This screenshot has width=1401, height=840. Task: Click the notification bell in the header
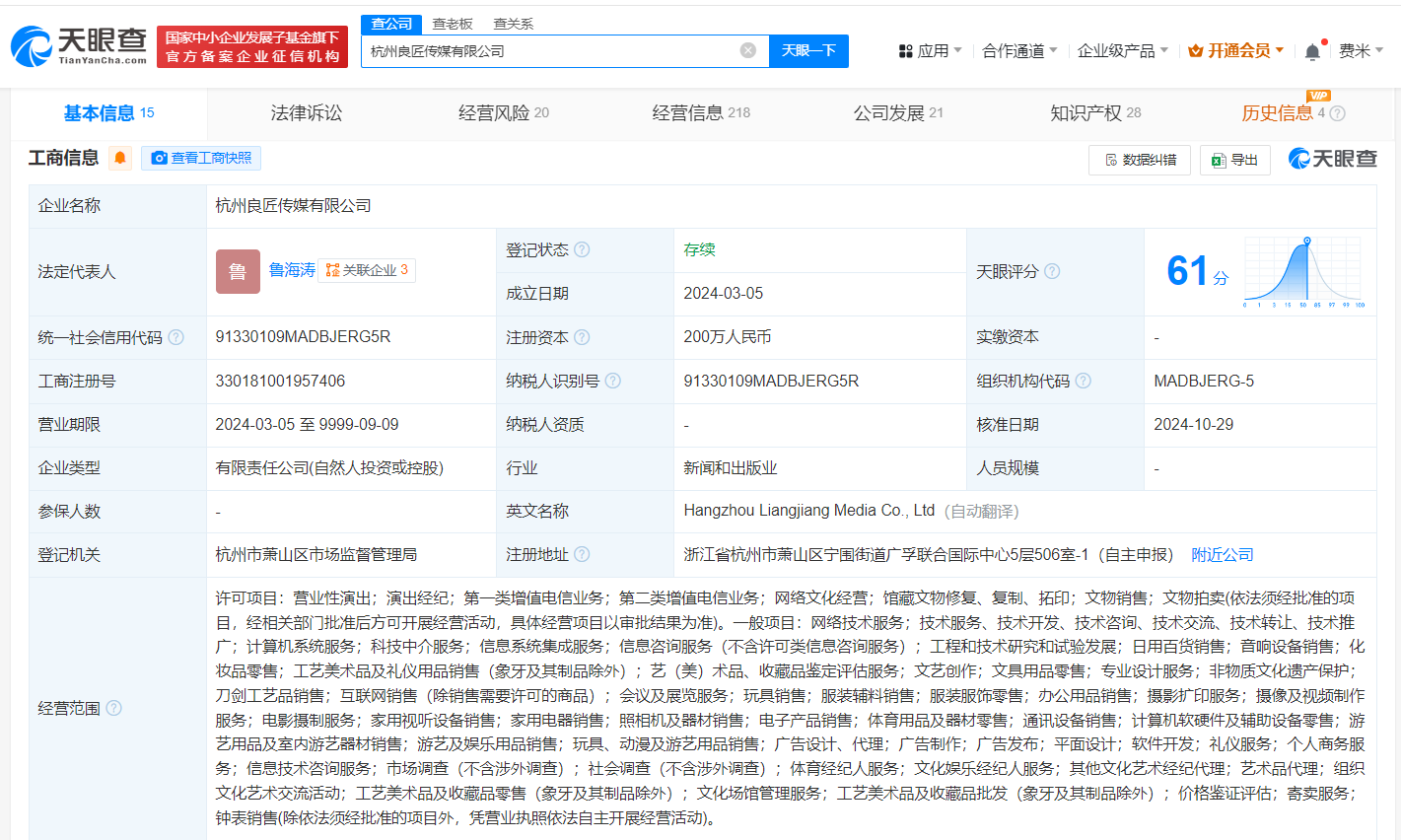1312,51
